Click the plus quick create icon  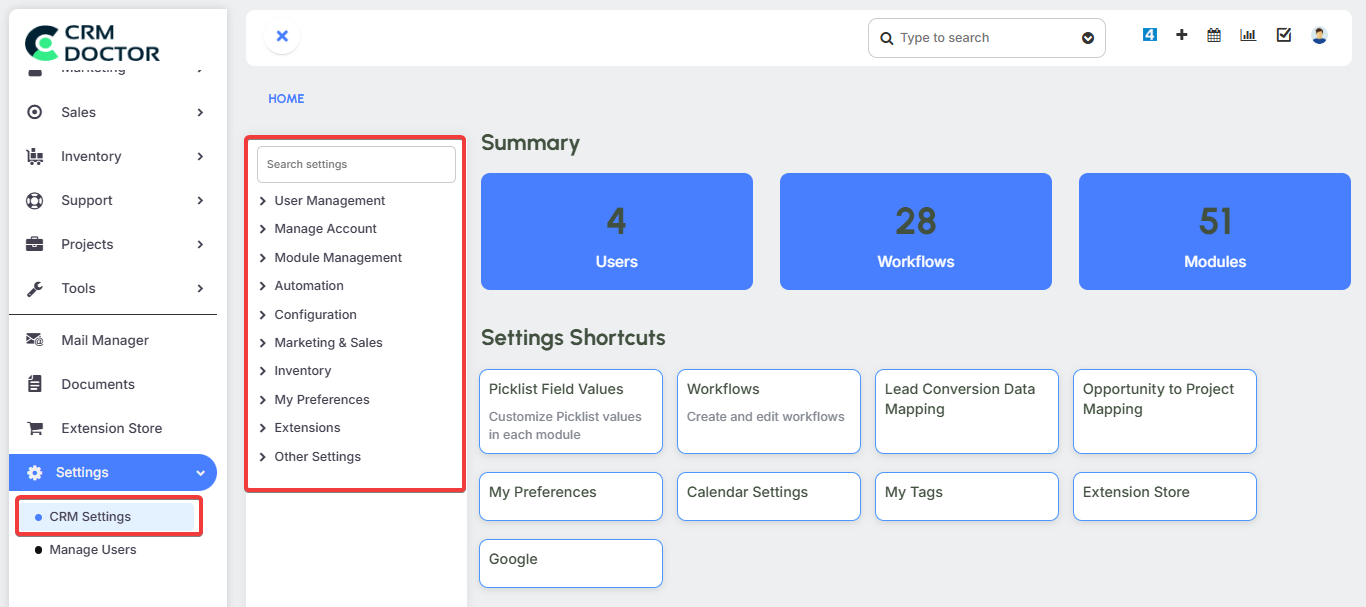tap(1181, 35)
